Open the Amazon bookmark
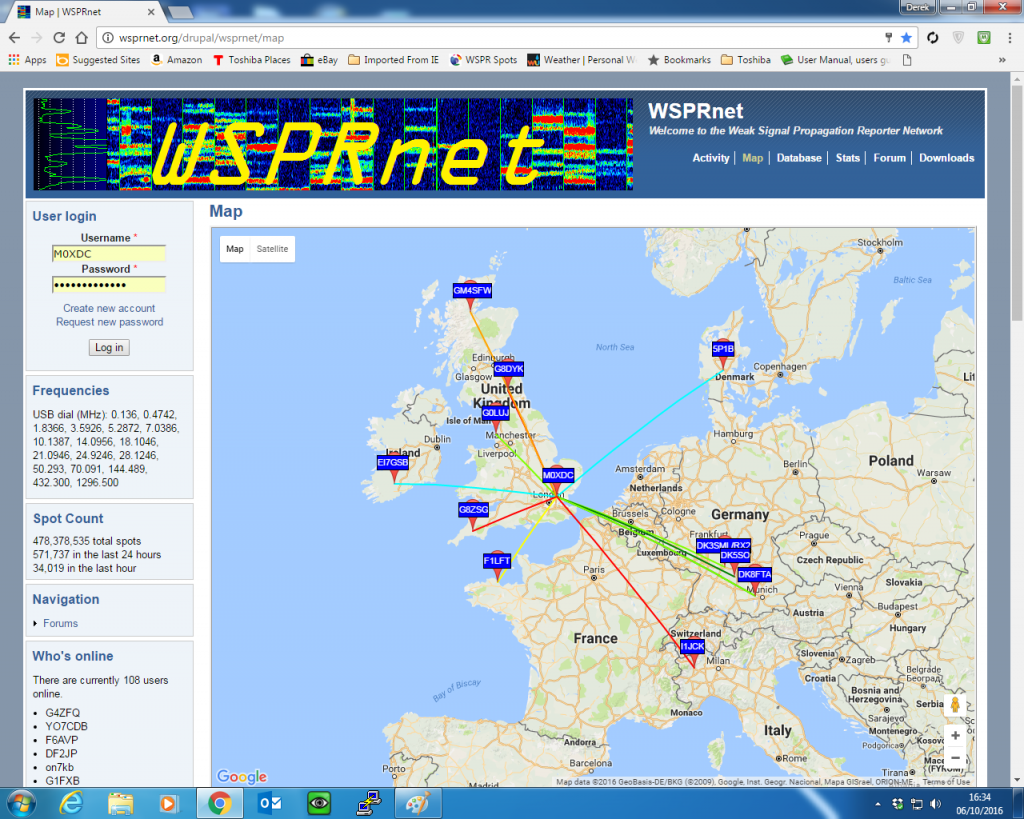 click(x=176, y=60)
